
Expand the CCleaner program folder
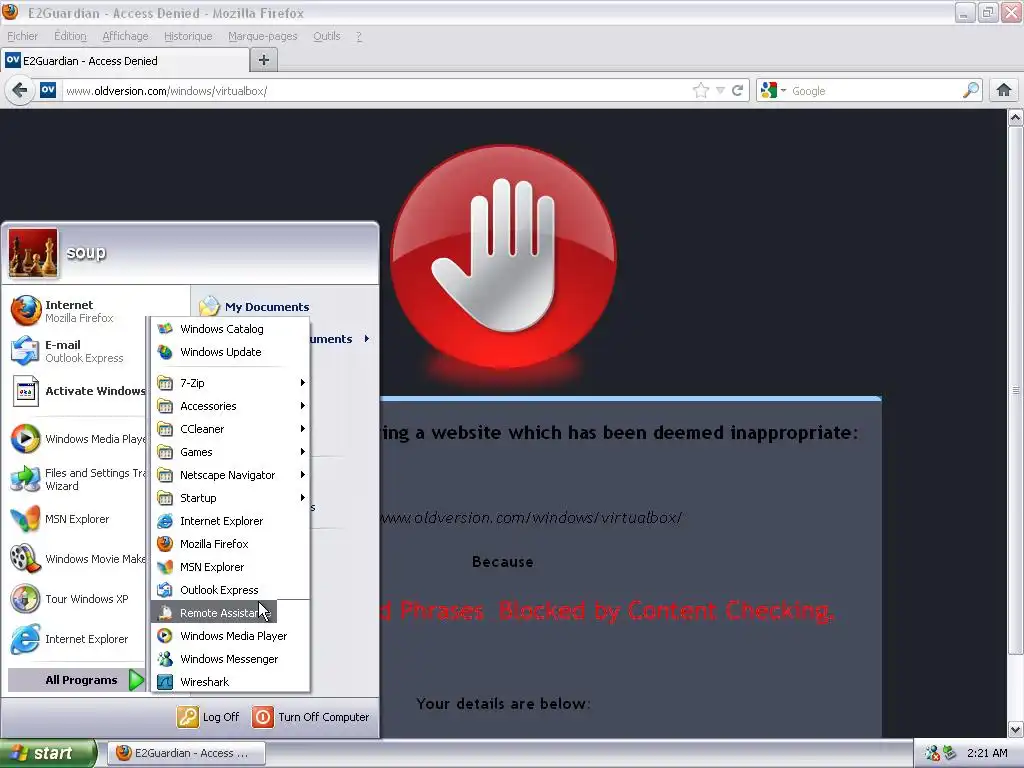click(230, 429)
